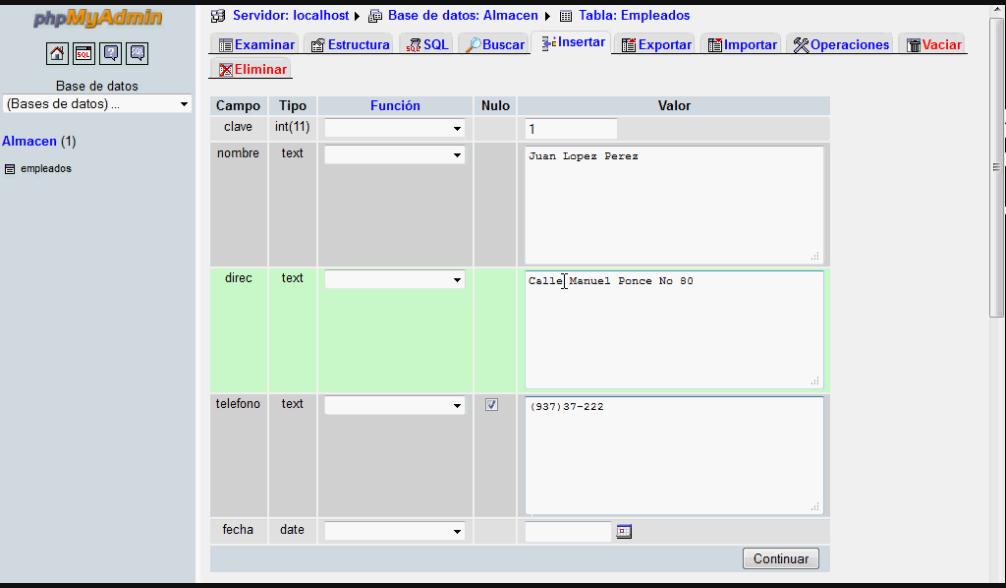Open the Función dropdown for fecha
This screenshot has height=588, width=1006.
tap(396, 531)
